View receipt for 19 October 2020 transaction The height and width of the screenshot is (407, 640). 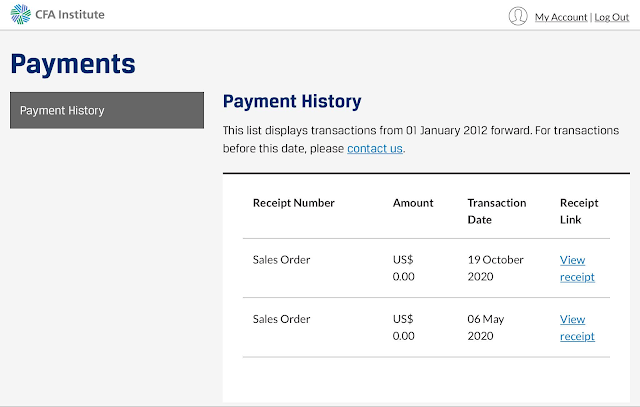[x=577, y=268]
